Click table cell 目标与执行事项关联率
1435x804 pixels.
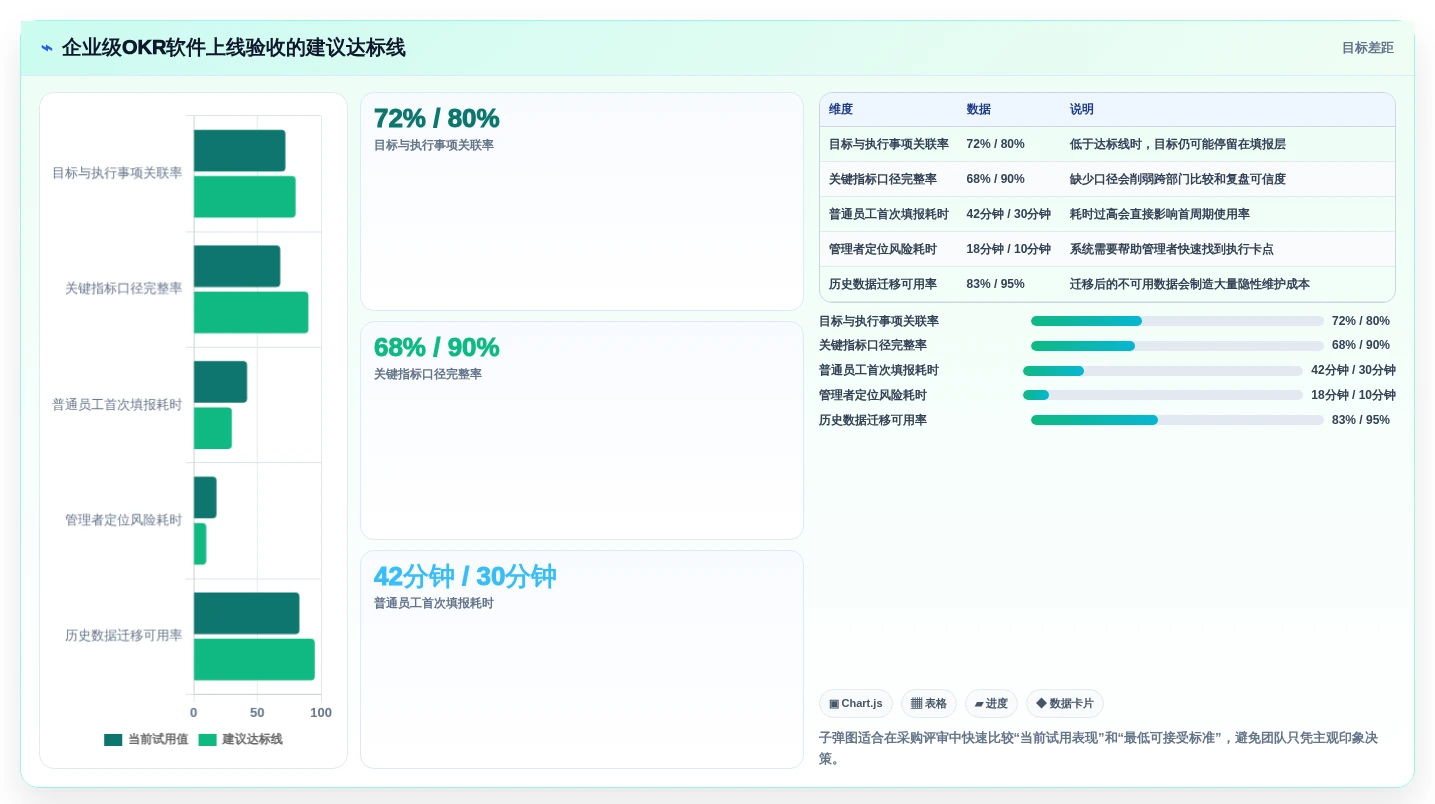889,144
